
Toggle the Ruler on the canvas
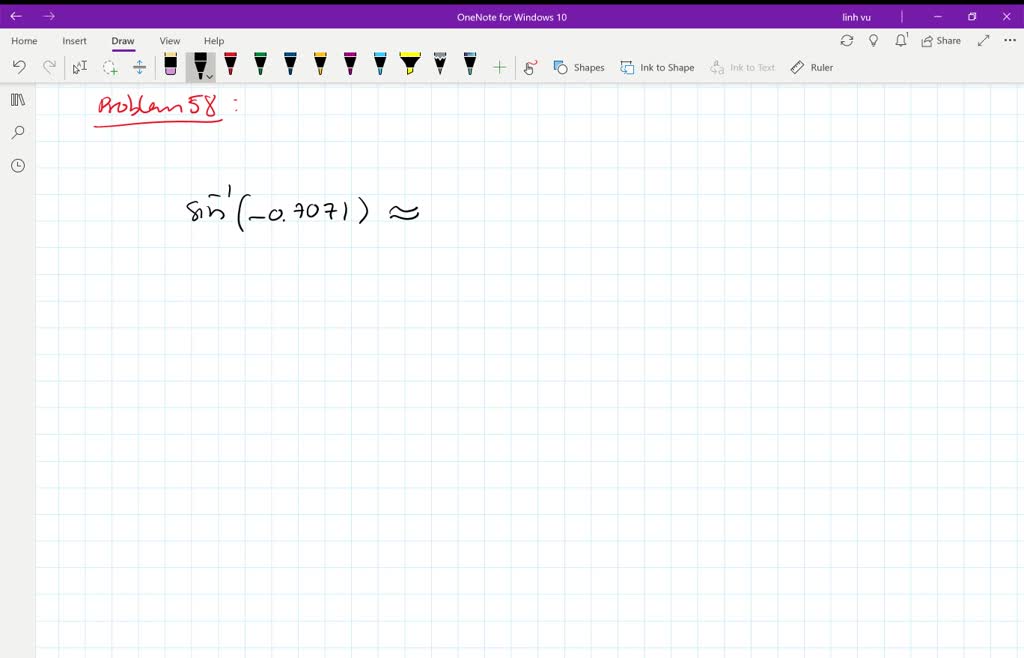pyautogui.click(x=811, y=67)
